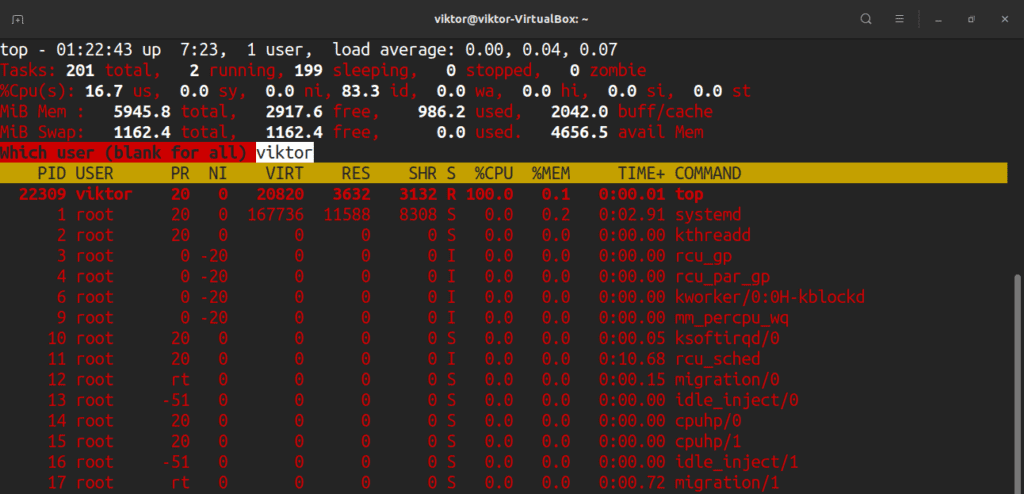The width and height of the screenshot is (1024, 494).
Task: Click the idle_inject/1 process name
Action: [x=737, y=463]
